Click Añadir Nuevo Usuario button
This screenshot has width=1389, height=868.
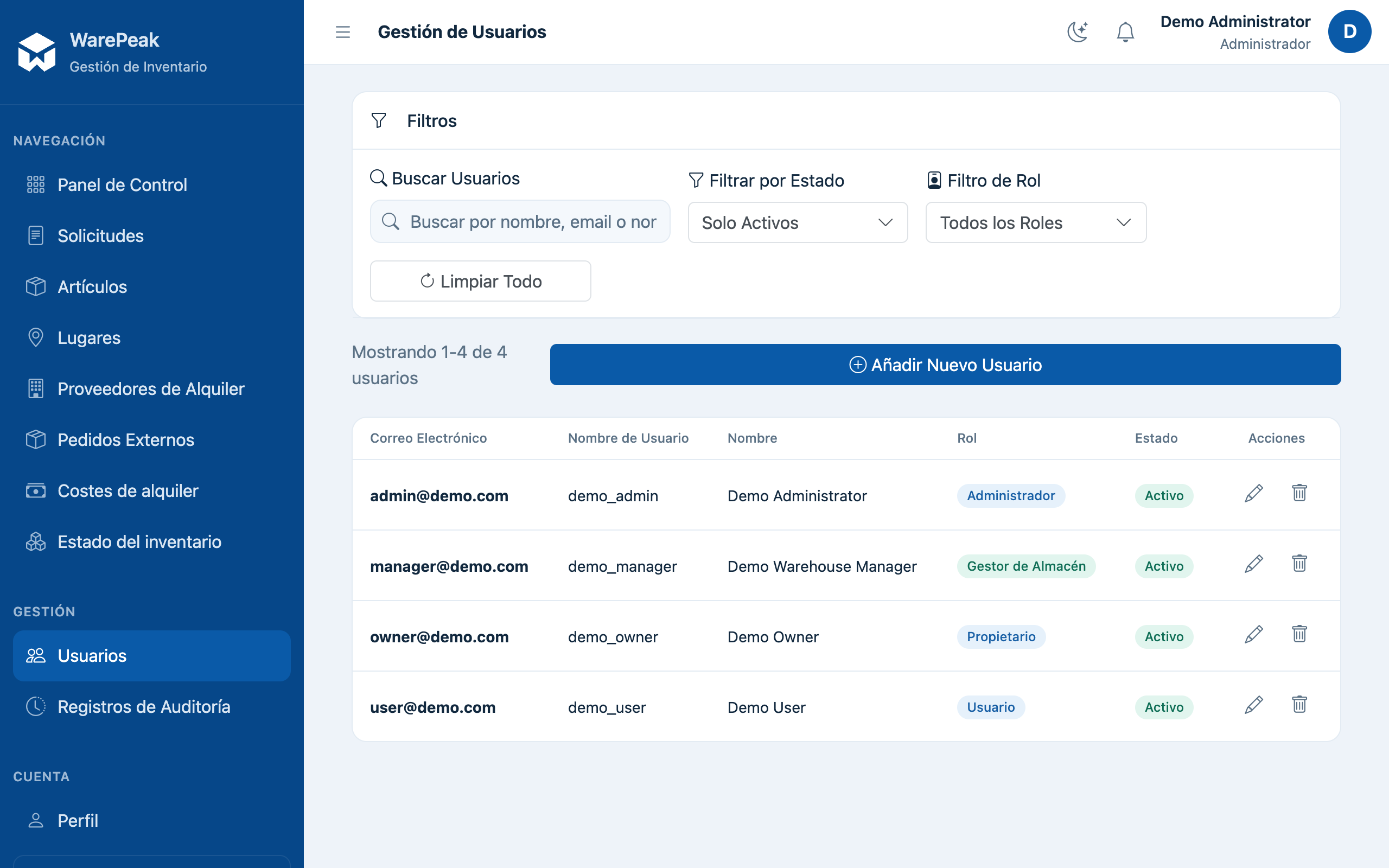click(x=945, y=365)
